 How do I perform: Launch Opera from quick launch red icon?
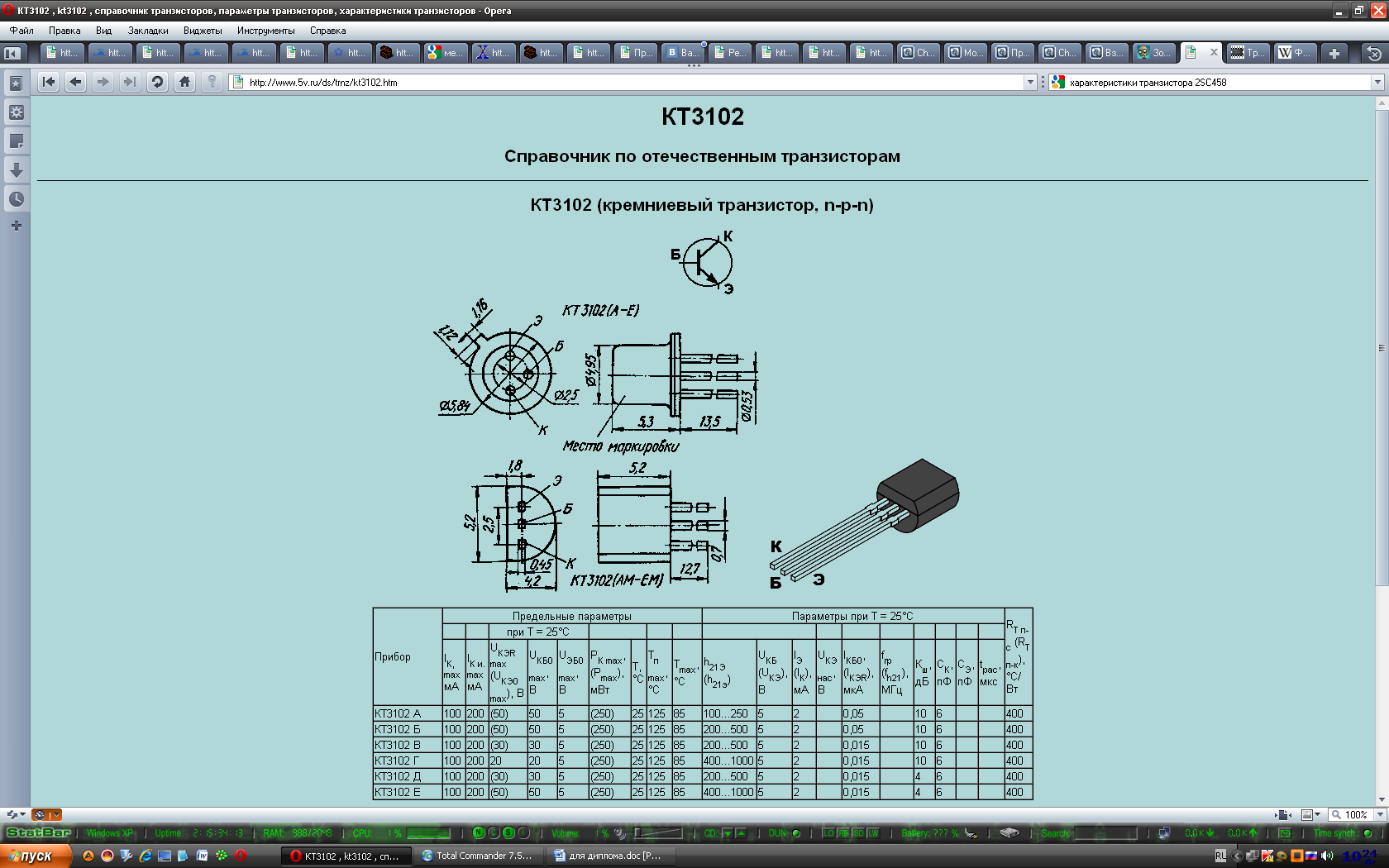pyautogui.click(x=241, y=856)
